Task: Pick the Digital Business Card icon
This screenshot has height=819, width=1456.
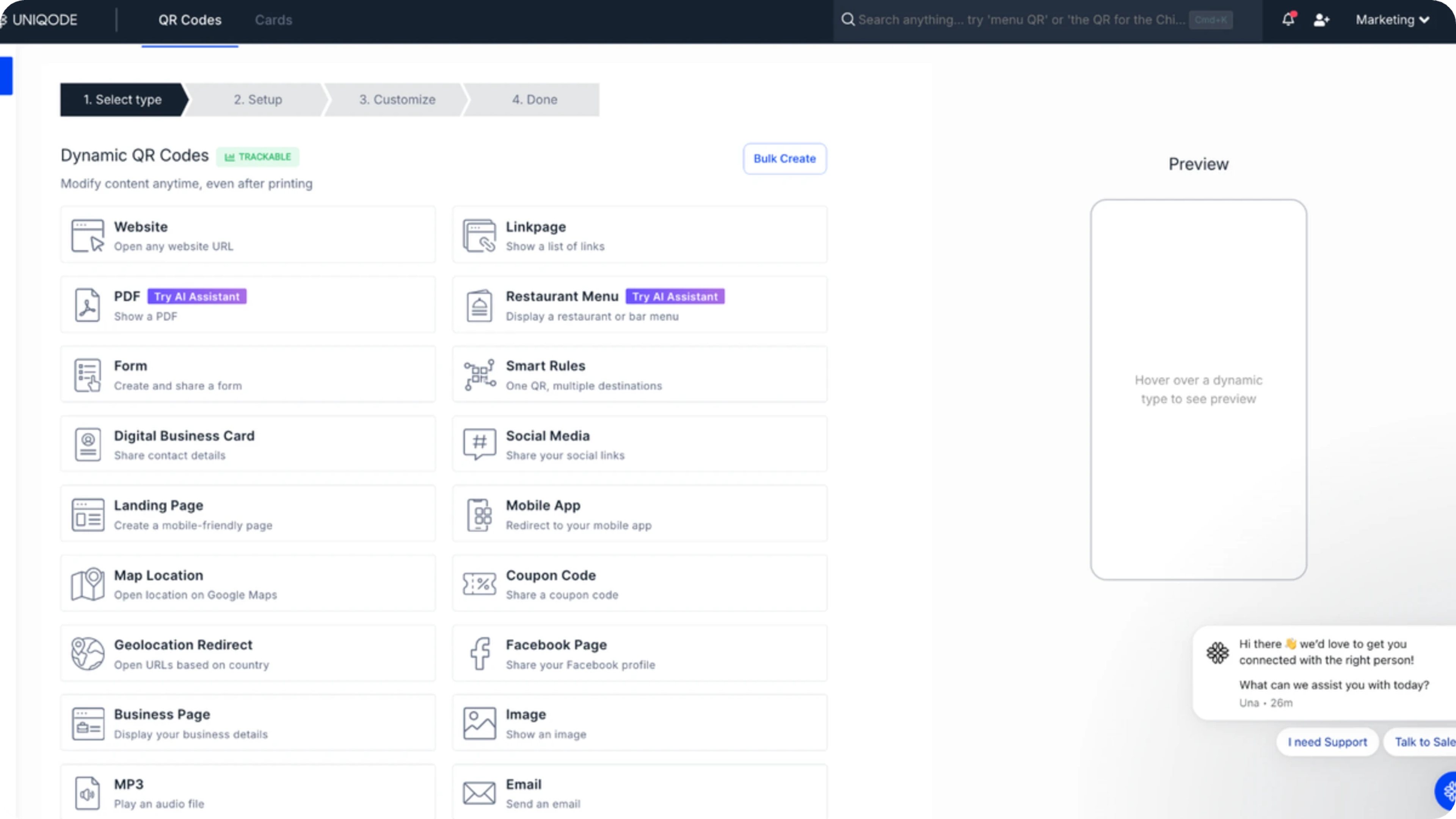Action: coord(88,444)
